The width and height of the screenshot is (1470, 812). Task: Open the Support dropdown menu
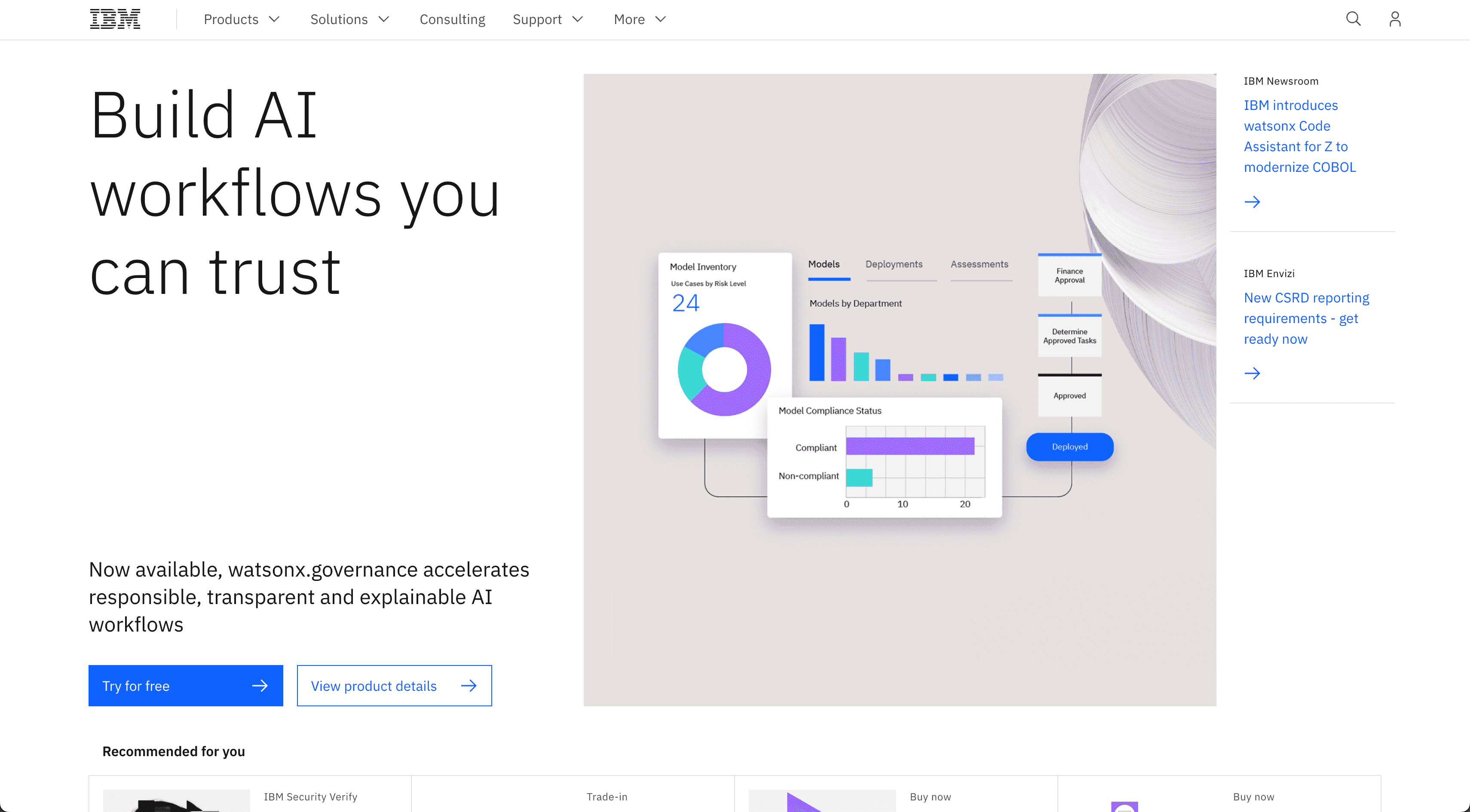click(x=547, y=19)
